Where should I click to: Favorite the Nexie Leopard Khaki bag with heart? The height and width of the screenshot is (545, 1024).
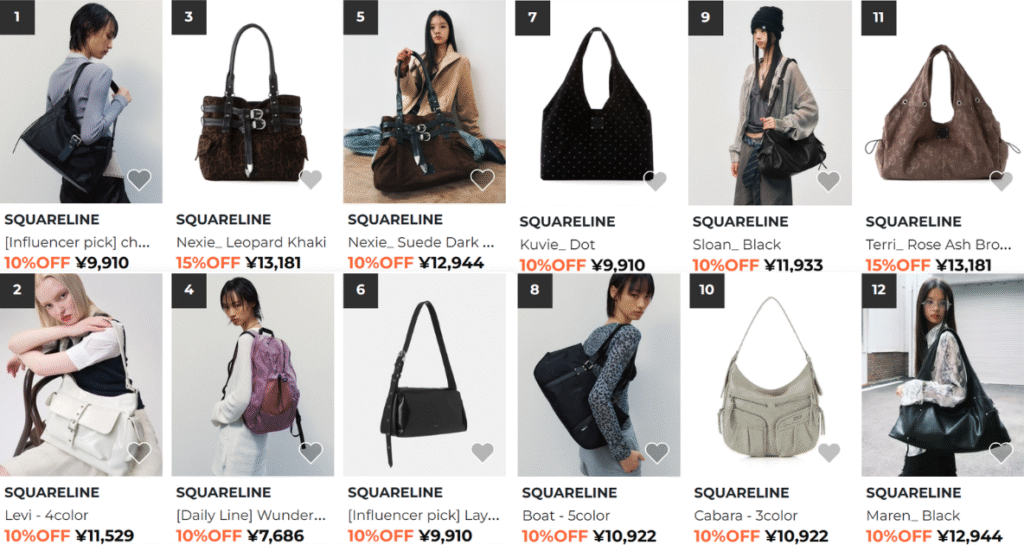[x=310, y=179]
